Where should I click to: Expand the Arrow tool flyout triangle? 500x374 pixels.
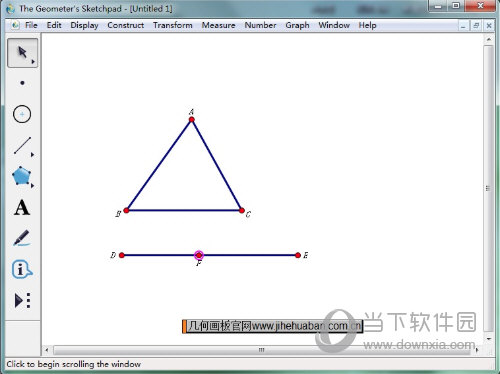click(33, 62)
